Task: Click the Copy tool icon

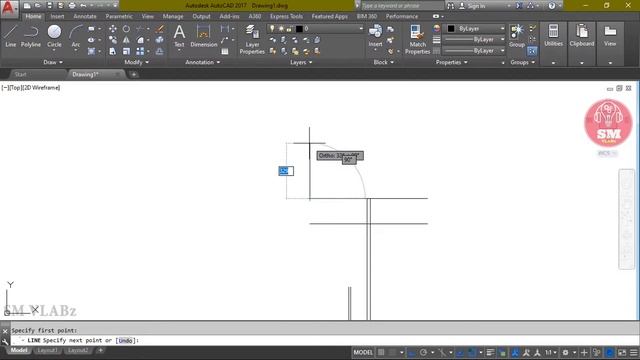Action: (x=113, y=40)
